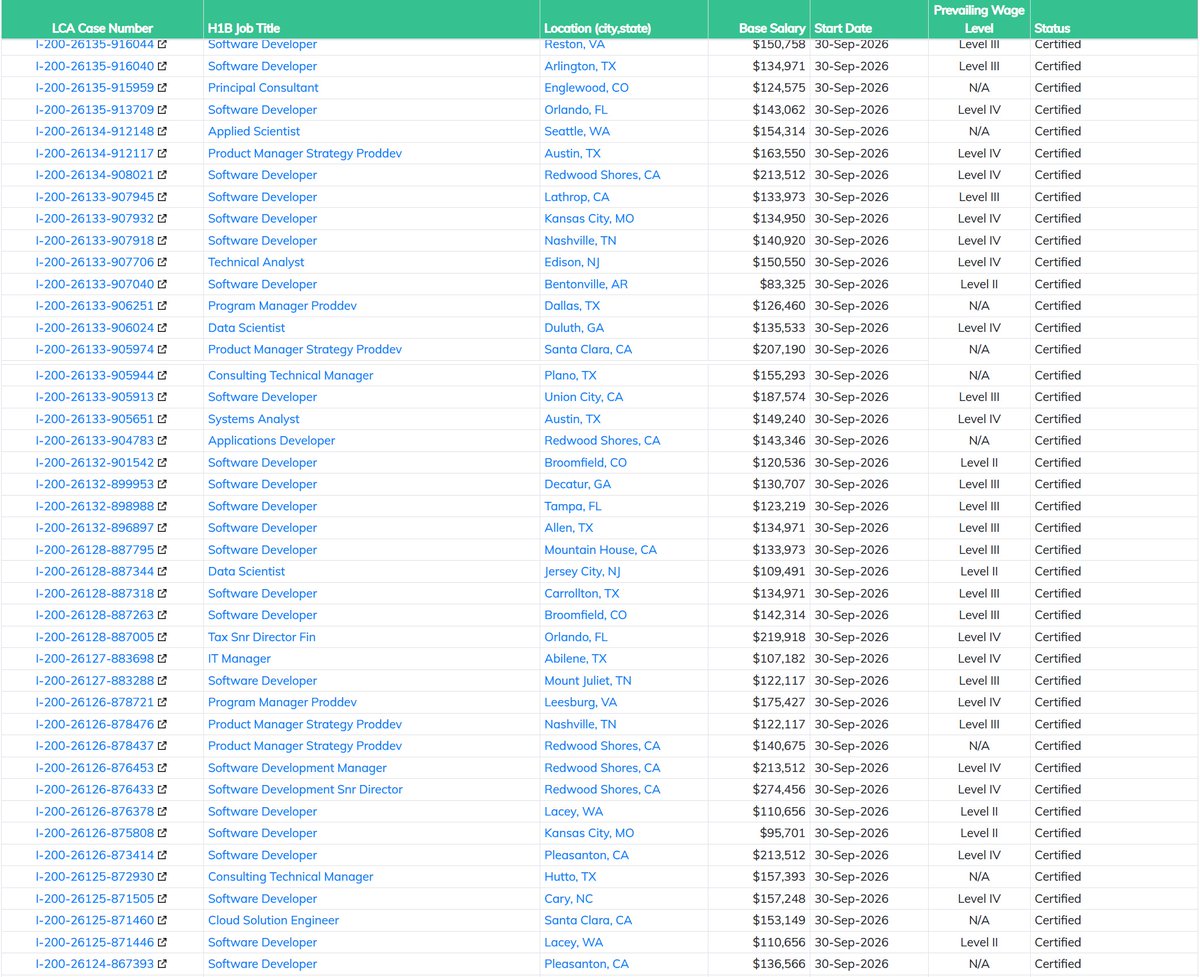
Task: Open the Mount Juliet, TN location link
Action: 588,681
